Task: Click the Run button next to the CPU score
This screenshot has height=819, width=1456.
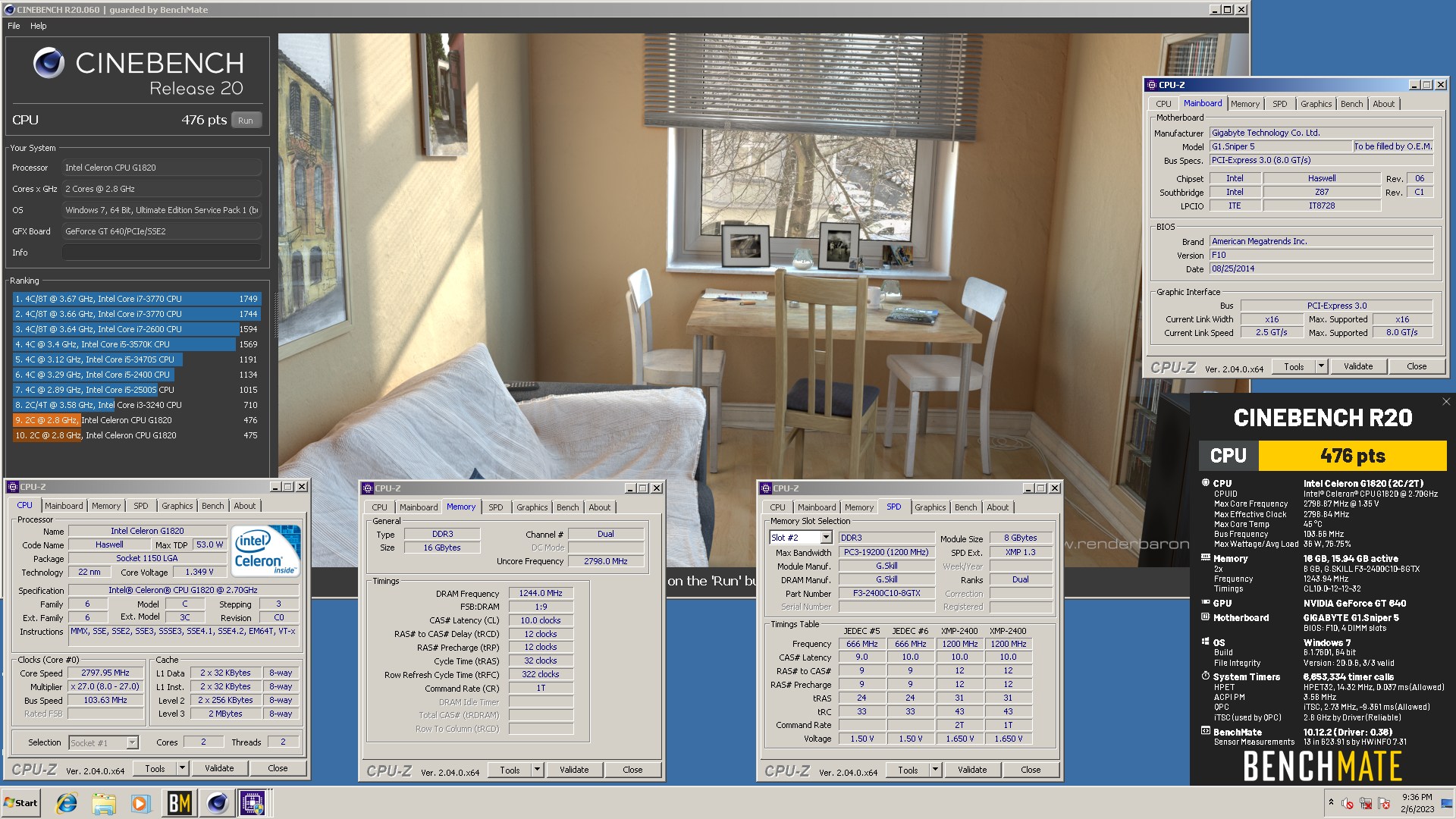Action: (246, 120)
